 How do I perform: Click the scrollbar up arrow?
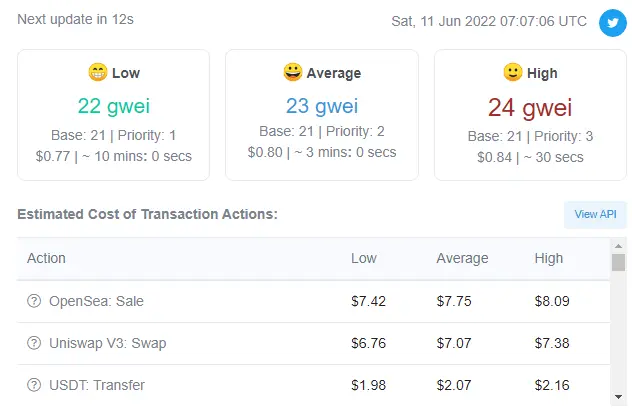click(x=618, y=246)
